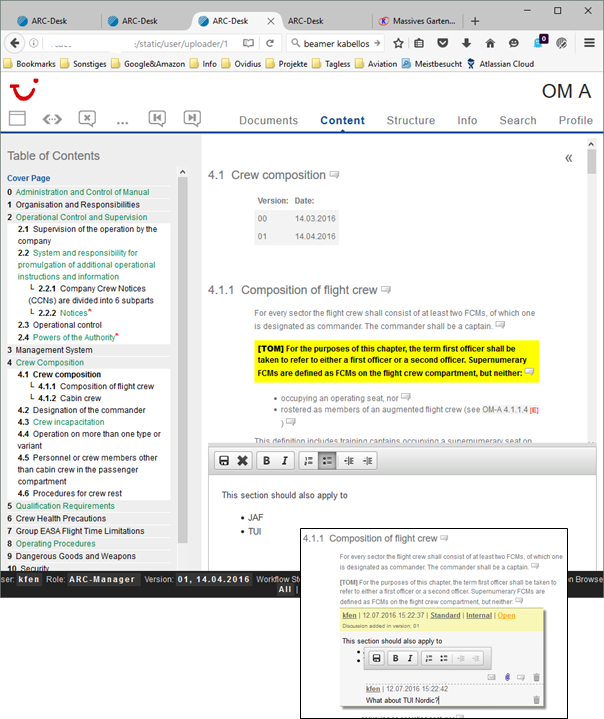Open 4.3 Crew incapacitation

68,422
